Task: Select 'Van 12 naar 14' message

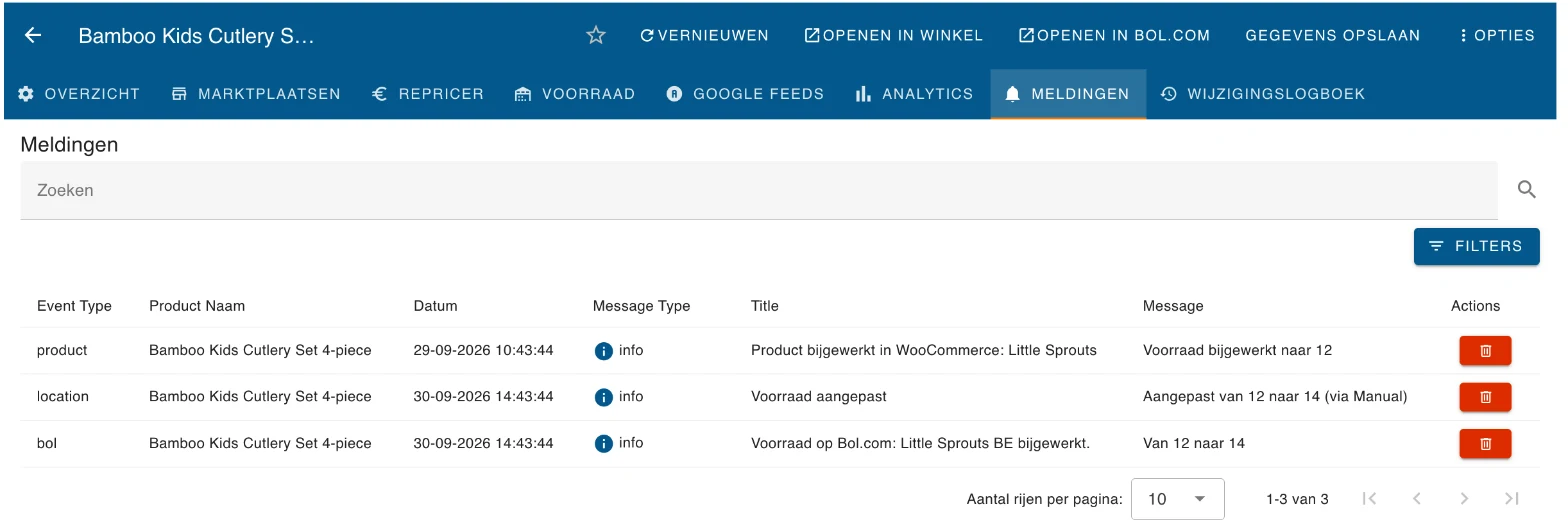Action: 1194,443
